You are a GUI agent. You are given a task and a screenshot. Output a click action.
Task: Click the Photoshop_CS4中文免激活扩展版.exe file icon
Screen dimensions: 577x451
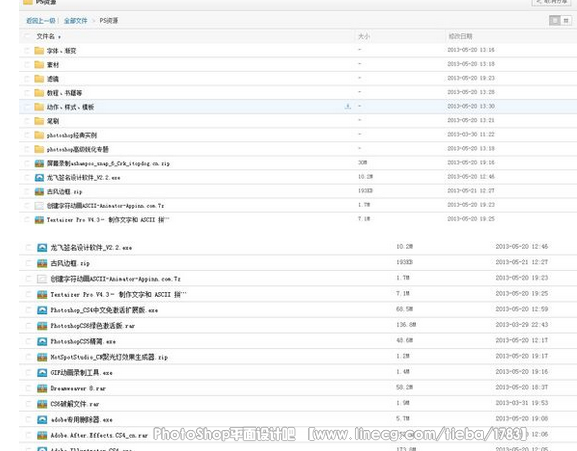pyautogui.click(x=42, y=310)
